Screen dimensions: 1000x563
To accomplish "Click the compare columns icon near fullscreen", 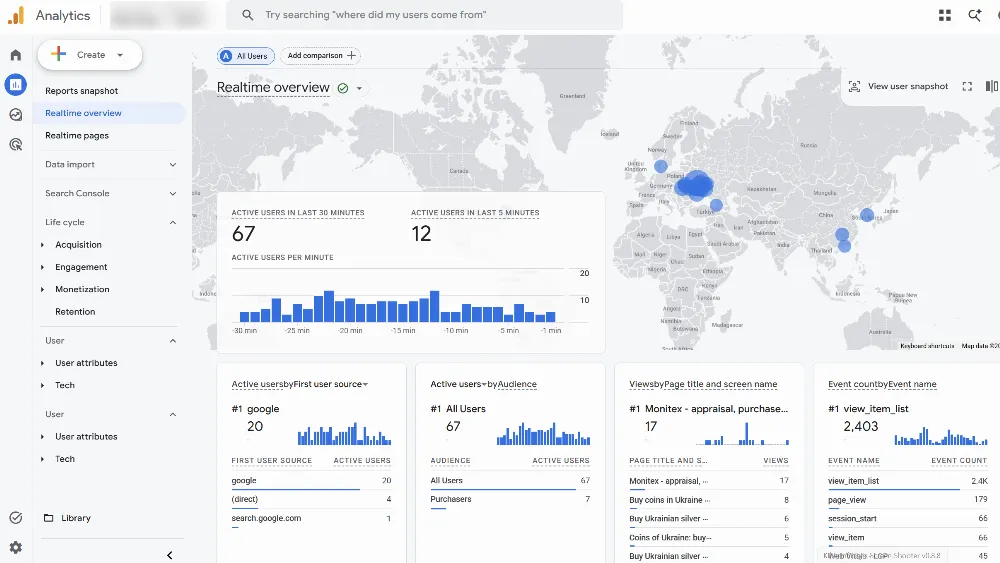I will 991,86.
